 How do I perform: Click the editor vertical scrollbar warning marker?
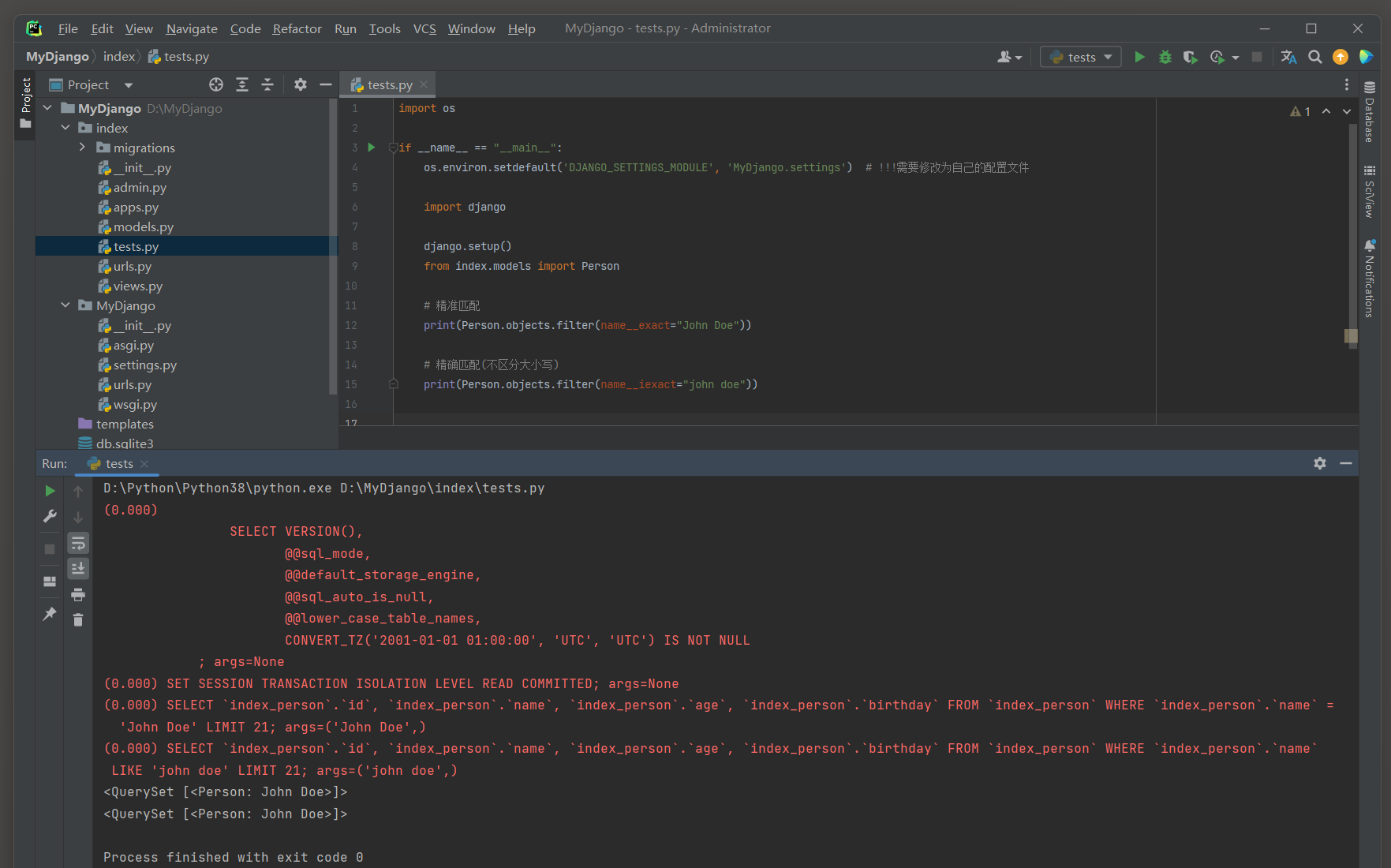click(x=1351, y=336)
